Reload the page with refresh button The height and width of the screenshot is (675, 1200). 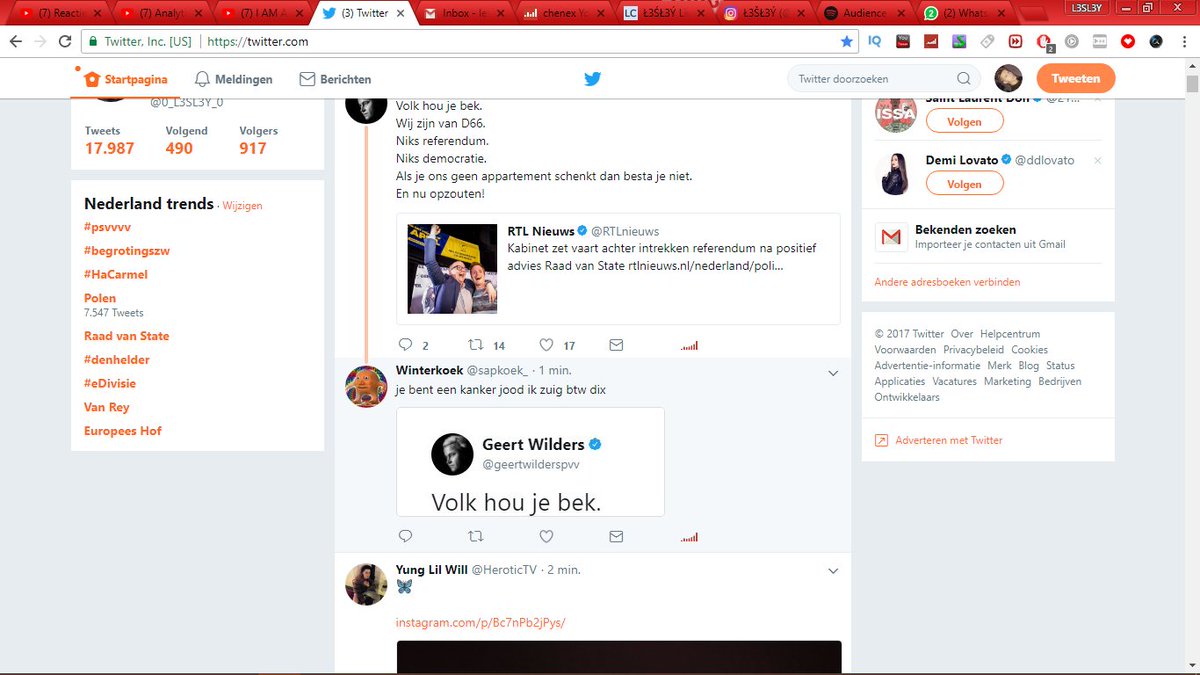(x=64, y=42)
